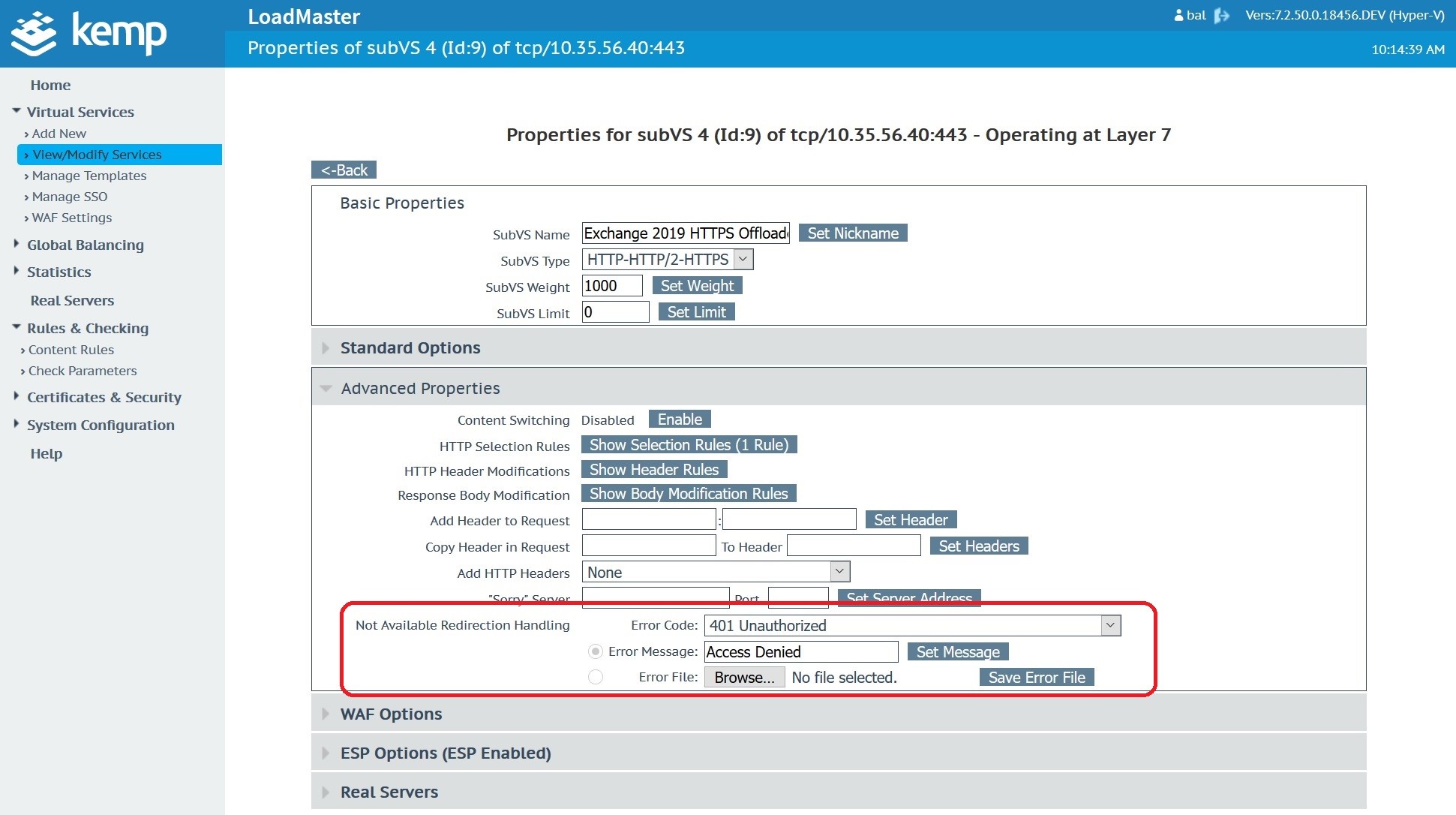Open the Add HTTP Headers dropdown
The image size is (1456, 815).
pyautogui.click(x=839, y=572)
